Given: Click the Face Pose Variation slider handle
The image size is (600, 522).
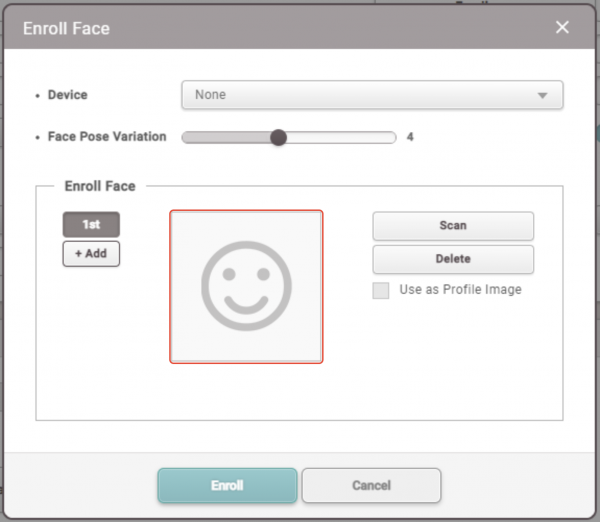Looking at the screenshot, I should pyautogui.click(x=278, y=138).
